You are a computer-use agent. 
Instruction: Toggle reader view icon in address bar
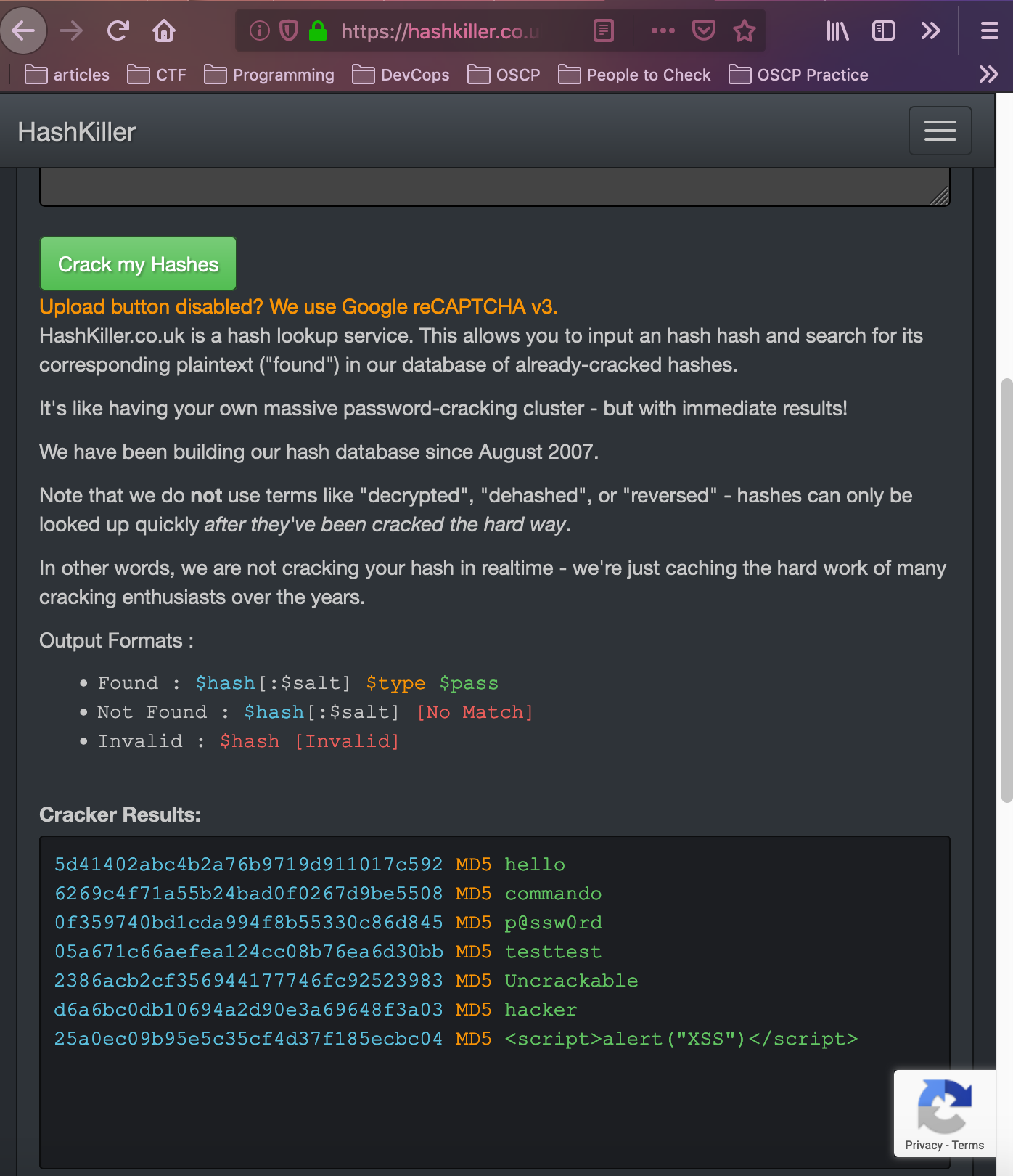604,30
